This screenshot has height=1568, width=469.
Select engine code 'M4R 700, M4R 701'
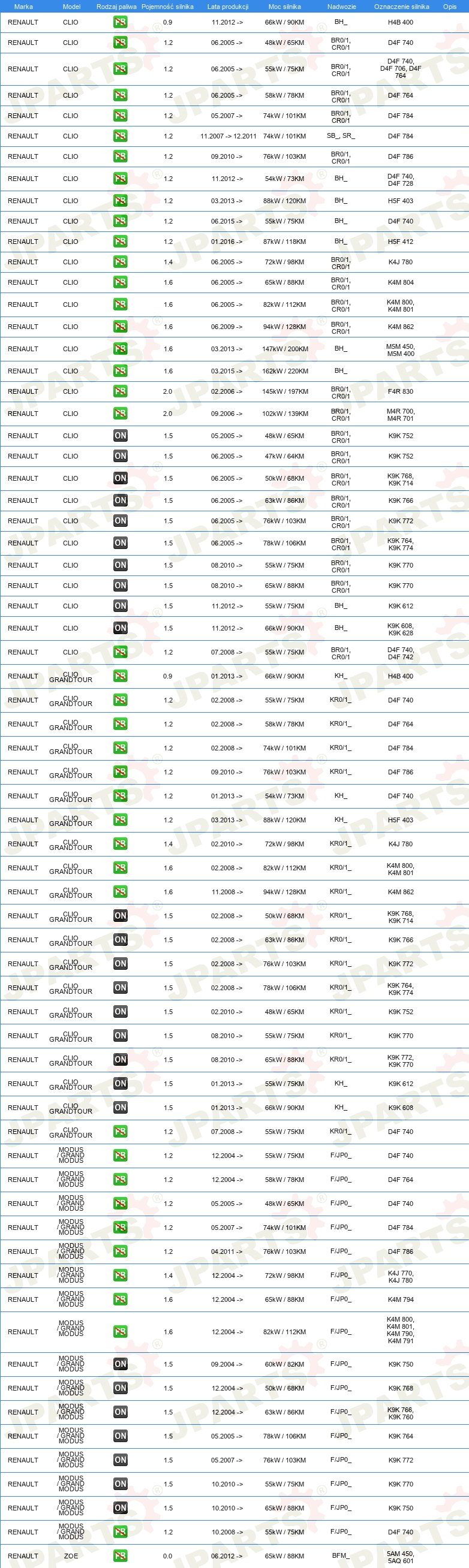(x=401, y=415)
